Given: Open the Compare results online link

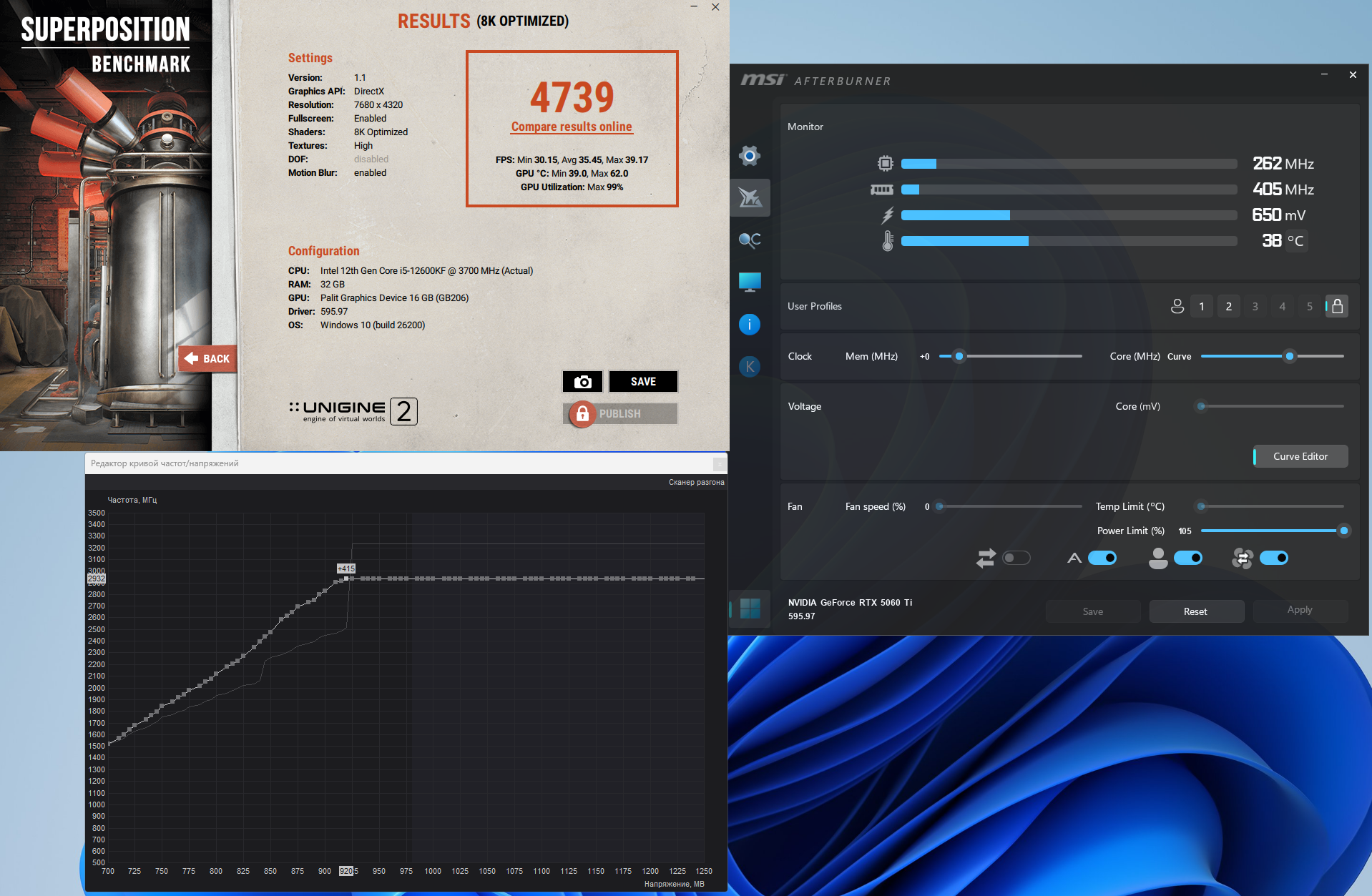Looking at the screenshot, I should 572,127.
